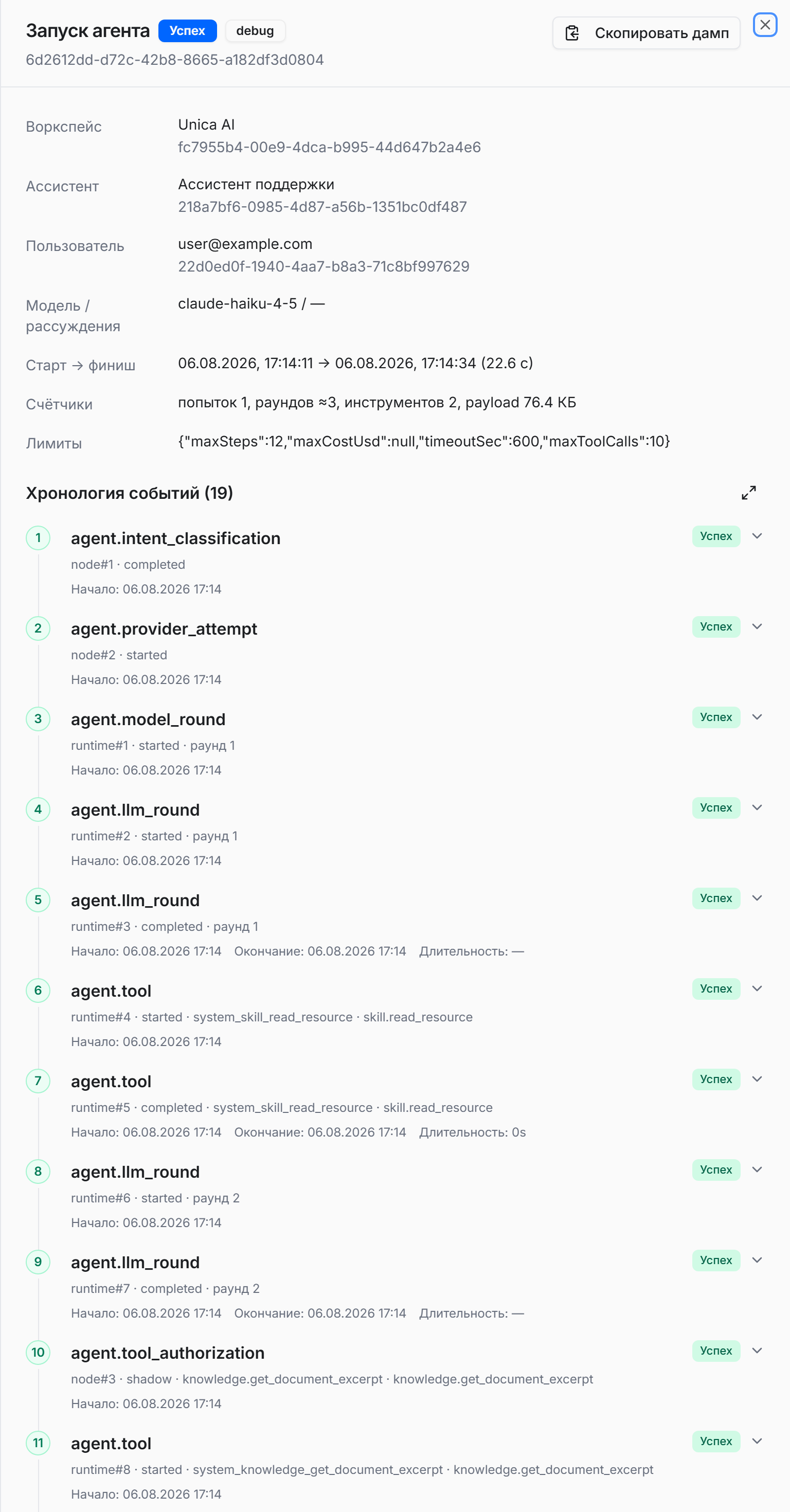Click the workspace ID under Unica AI

pos(329,147)
